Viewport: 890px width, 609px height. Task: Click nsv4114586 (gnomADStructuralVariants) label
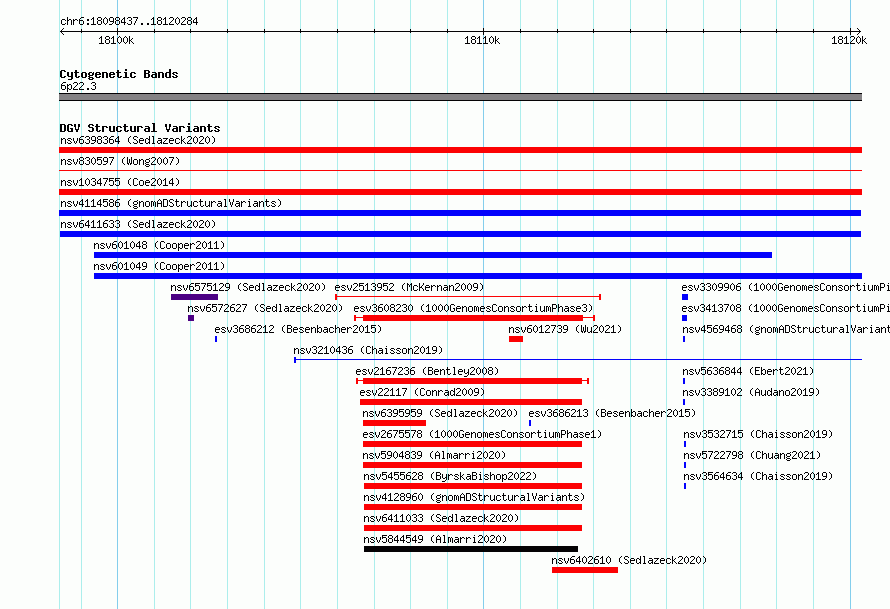tap(171, 203)
